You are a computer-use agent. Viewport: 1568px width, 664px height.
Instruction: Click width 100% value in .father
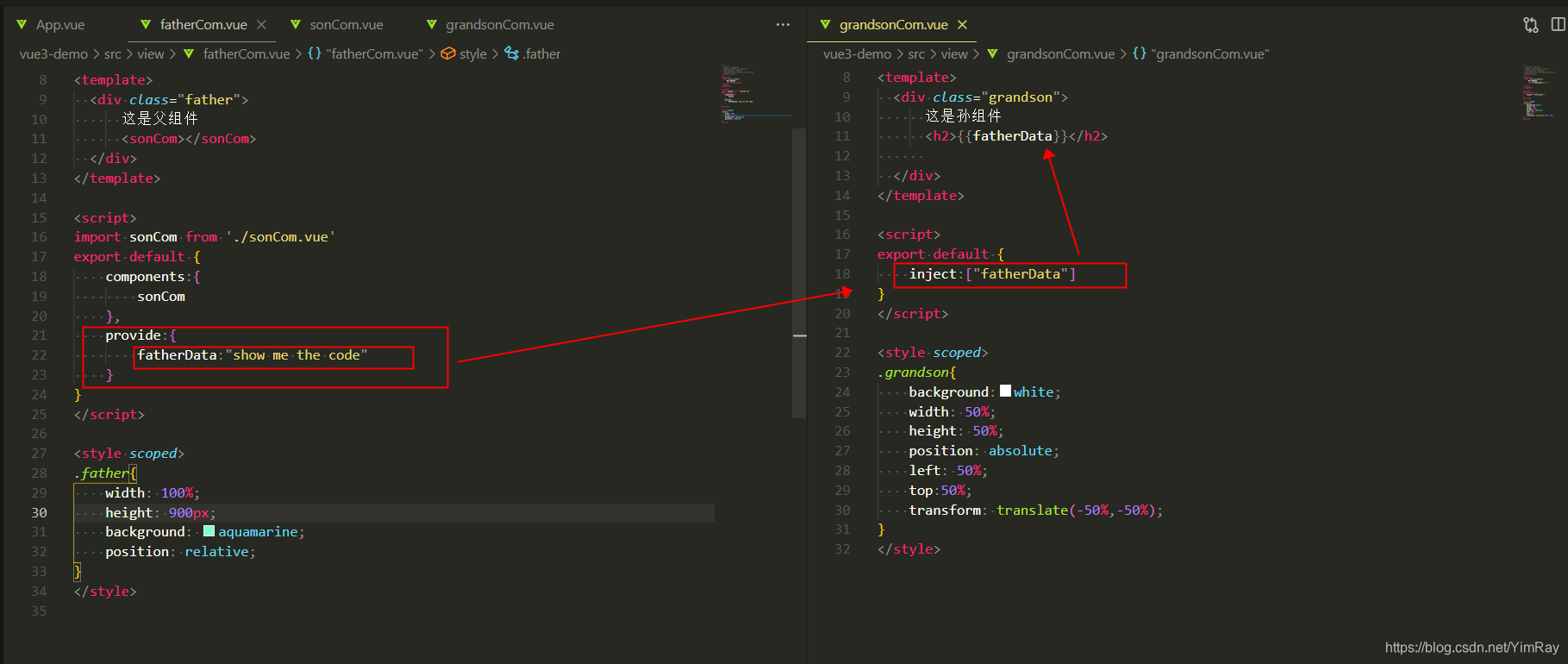point(177,492)
